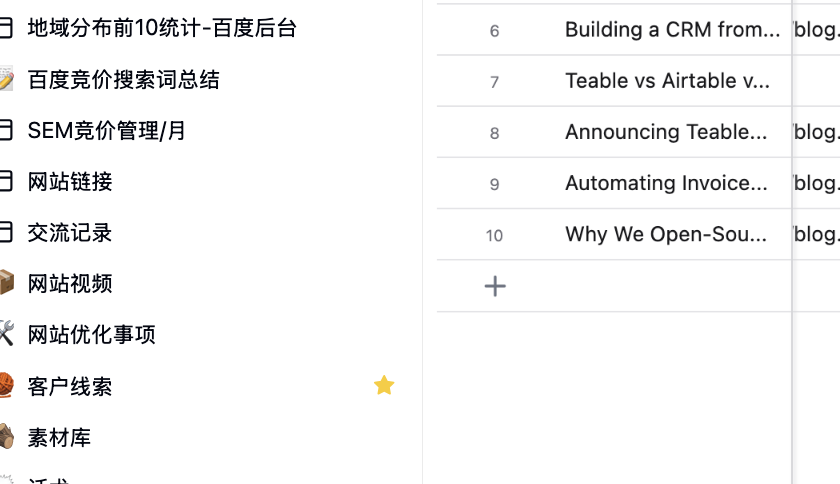Click the empty link cell in row 7
The image size is (840, 484).
(816, 81)
